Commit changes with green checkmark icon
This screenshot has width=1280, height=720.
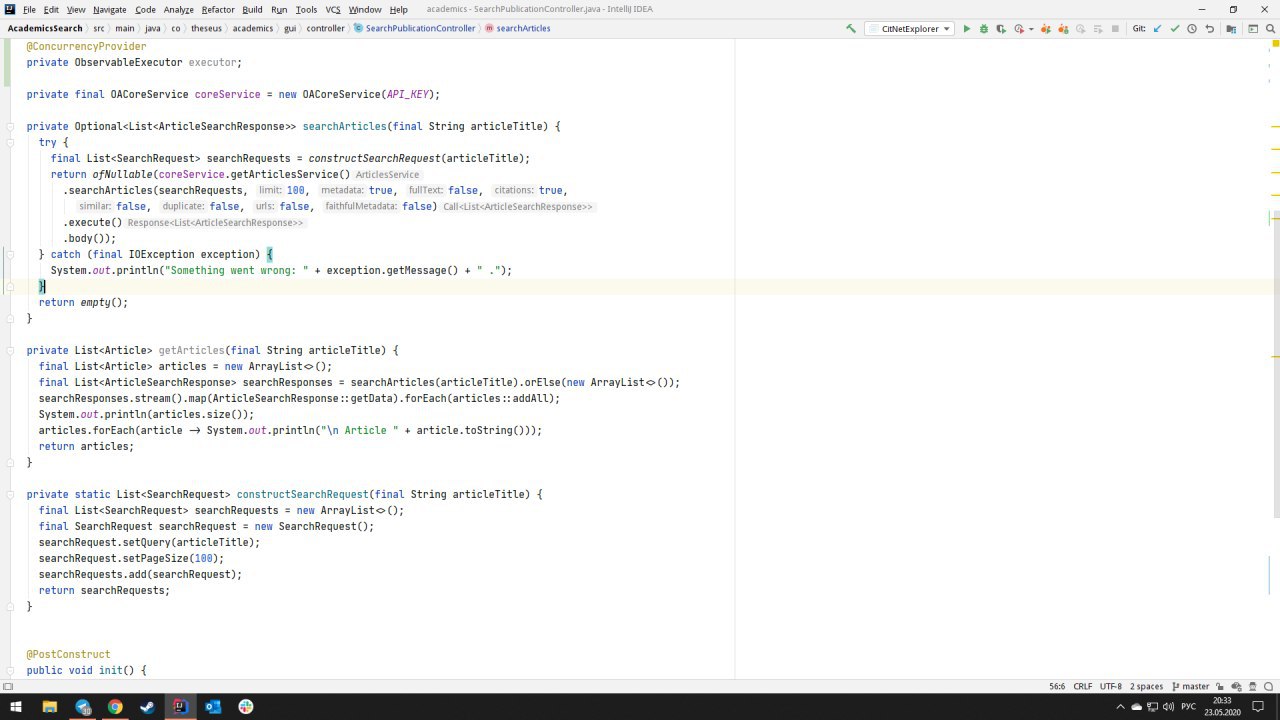(x=1175, y=29)
